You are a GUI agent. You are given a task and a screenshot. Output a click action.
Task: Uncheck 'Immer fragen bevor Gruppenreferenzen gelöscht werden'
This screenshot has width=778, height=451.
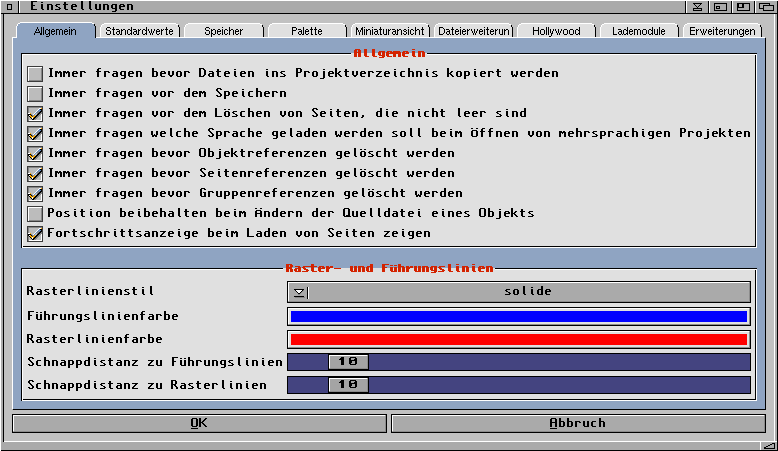point(35,193)
